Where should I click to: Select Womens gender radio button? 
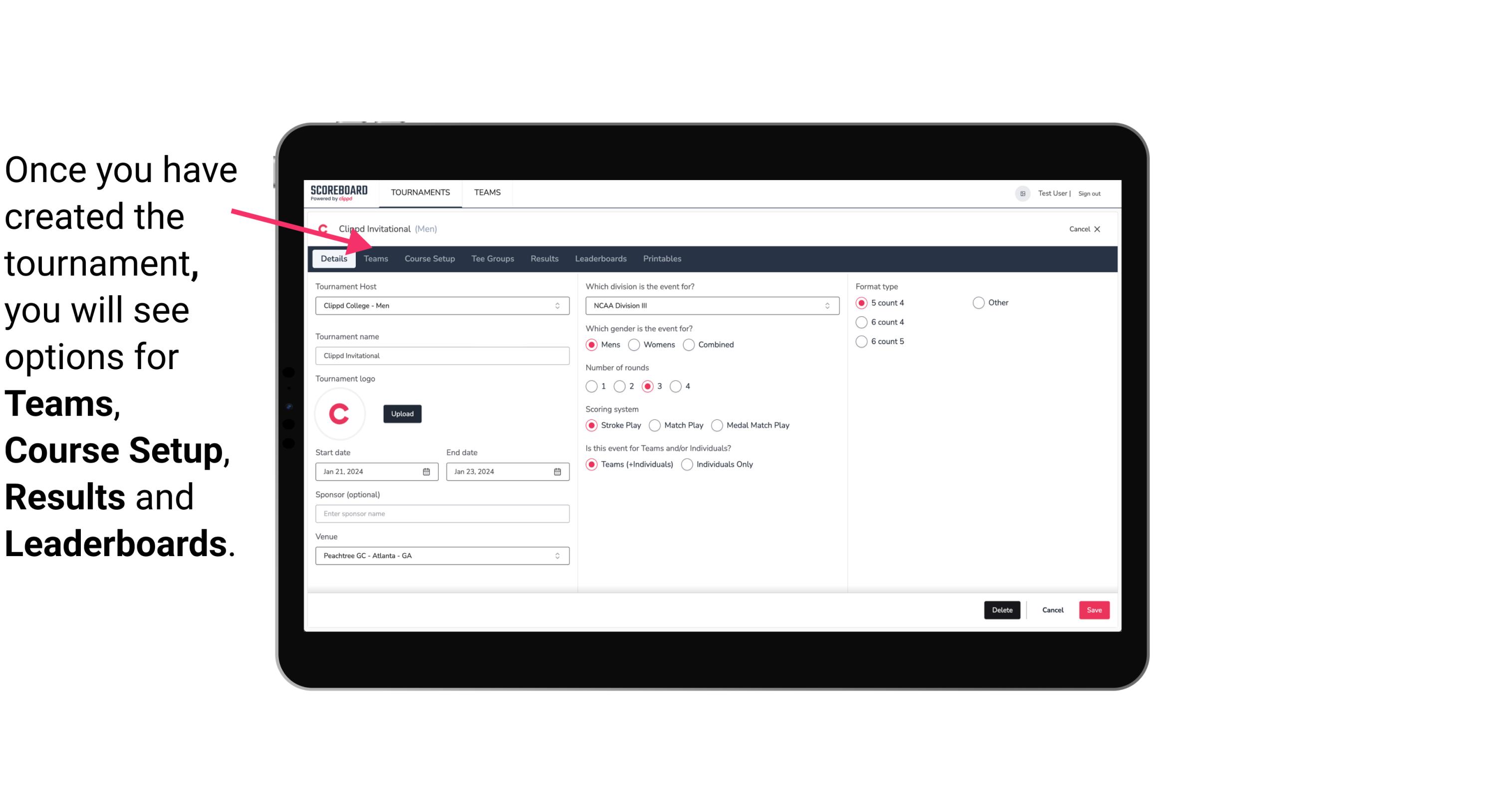(633, 344)
